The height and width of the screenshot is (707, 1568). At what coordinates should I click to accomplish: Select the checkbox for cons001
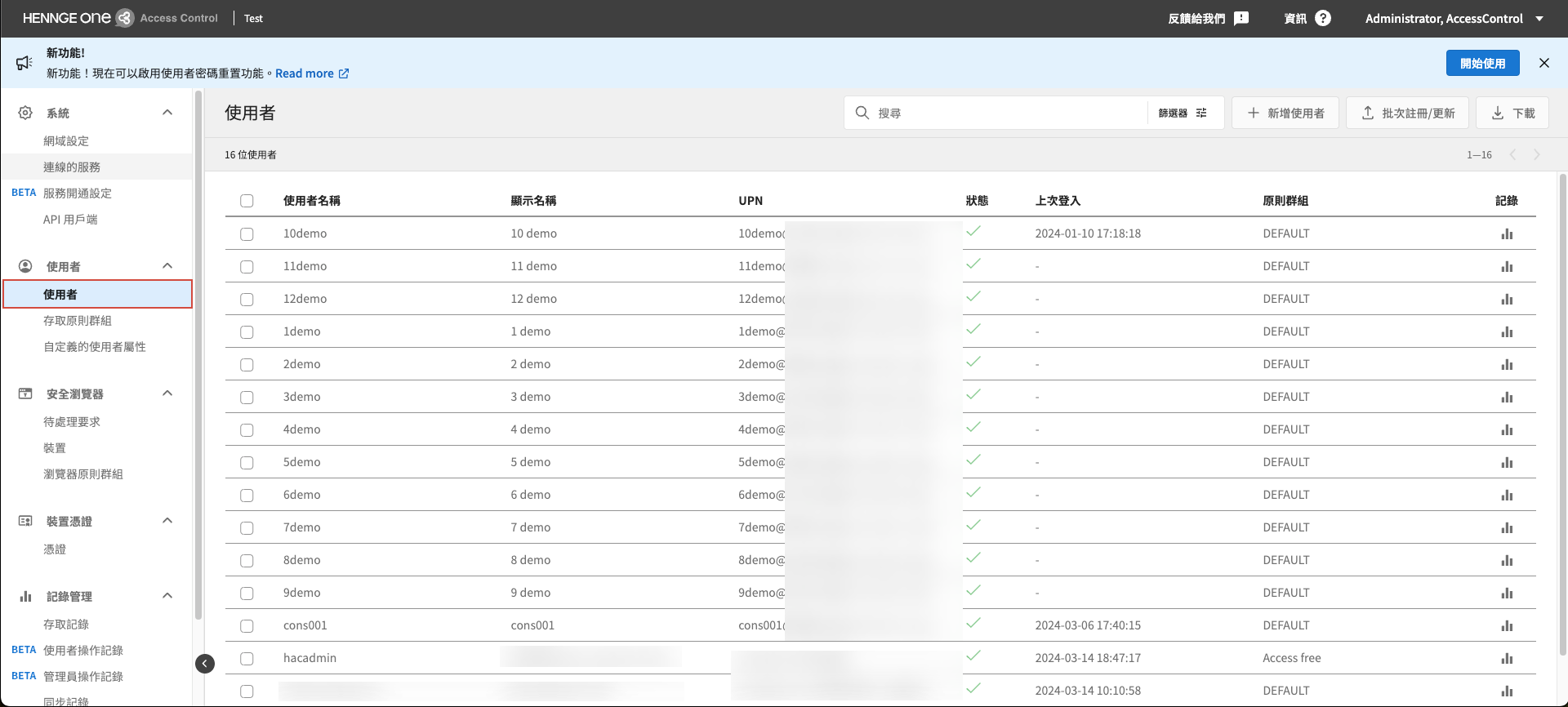coord(247,626)
